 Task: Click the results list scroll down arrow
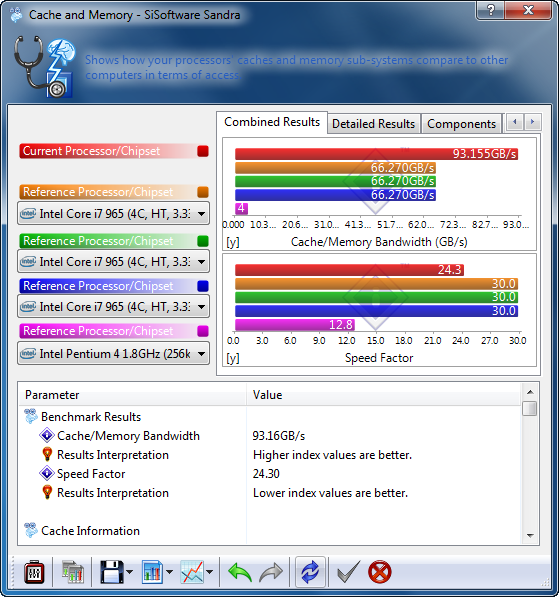[530, 536]
